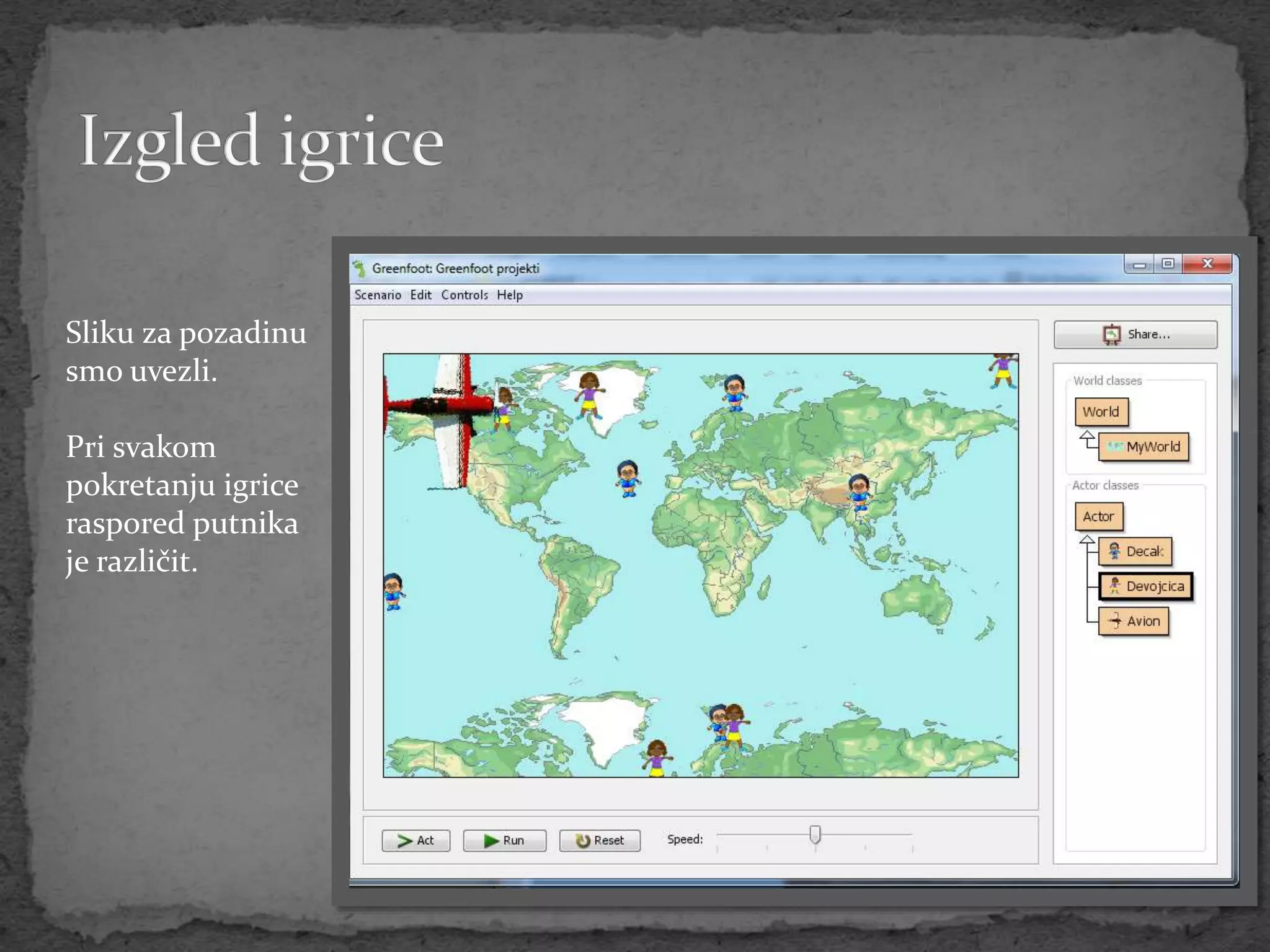Open the Help menu
Viewport: 1270px width, 952px height.
click(509, 295)
